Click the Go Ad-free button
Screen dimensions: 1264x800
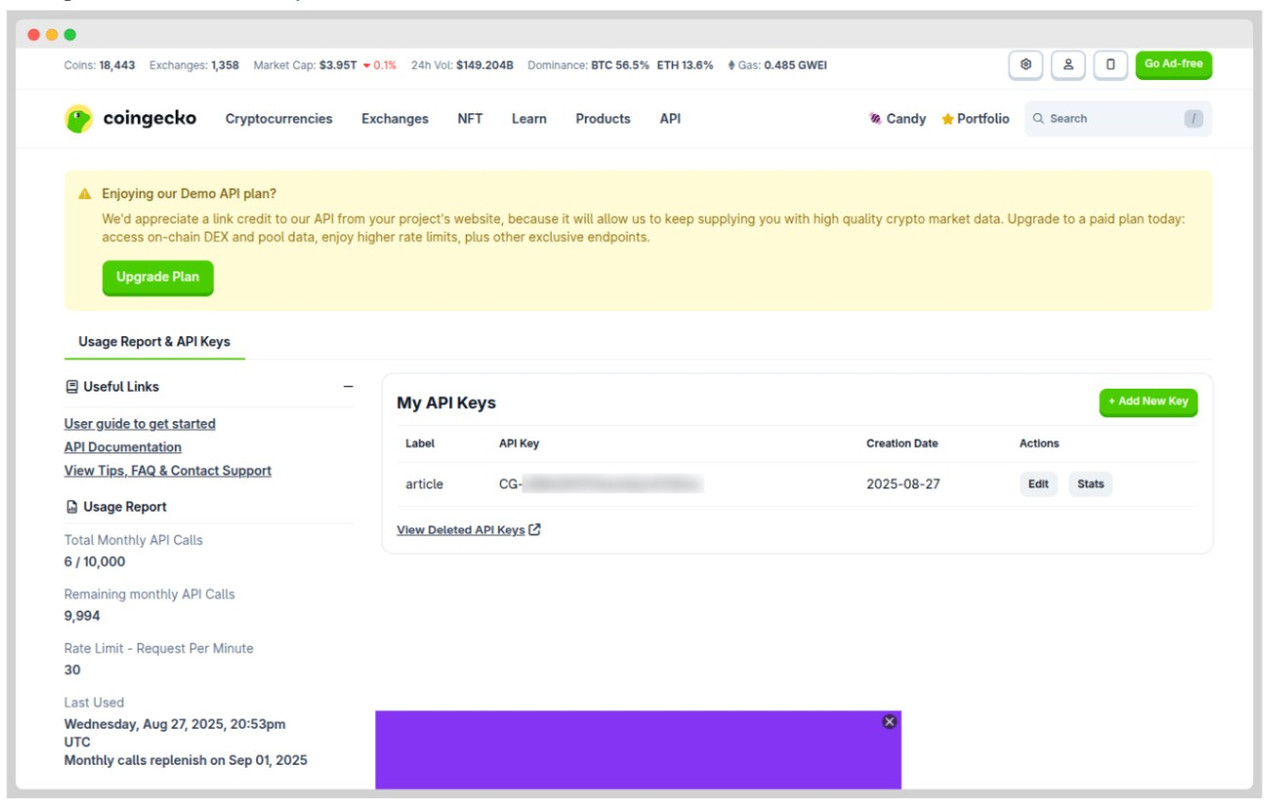1174,64
